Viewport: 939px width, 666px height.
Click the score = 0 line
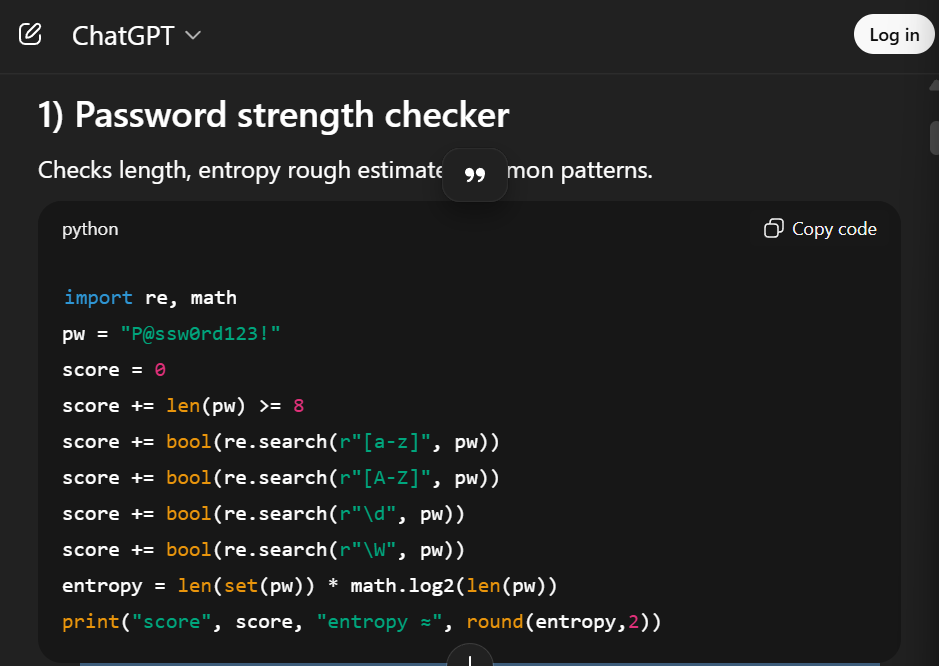pos(113,369)
